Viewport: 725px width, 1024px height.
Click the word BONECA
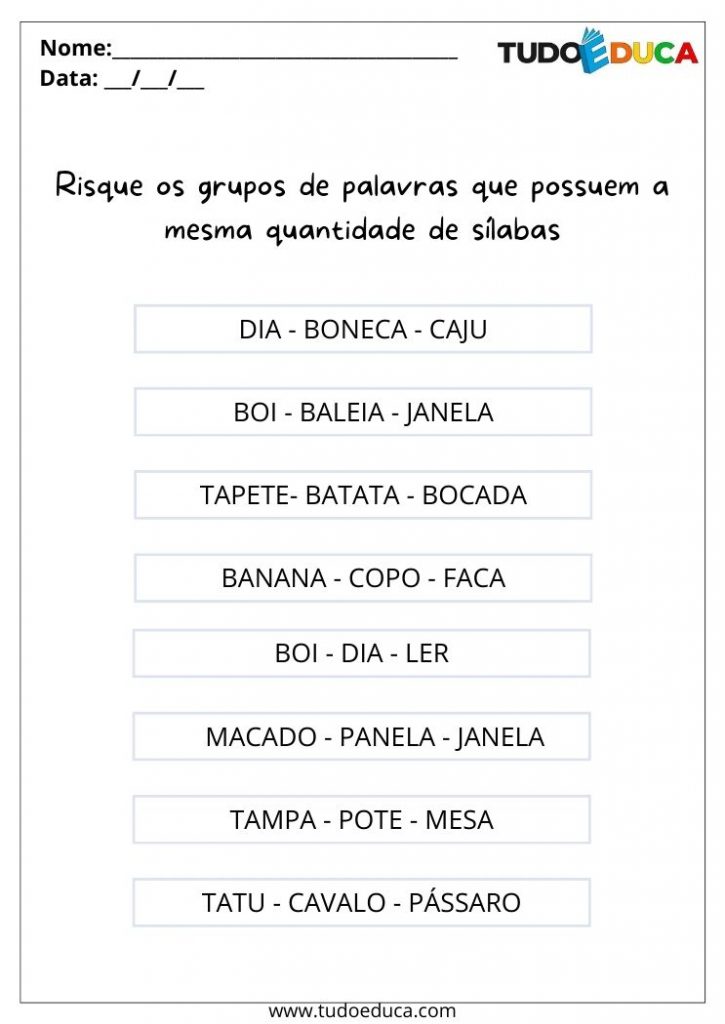(356, 330)
